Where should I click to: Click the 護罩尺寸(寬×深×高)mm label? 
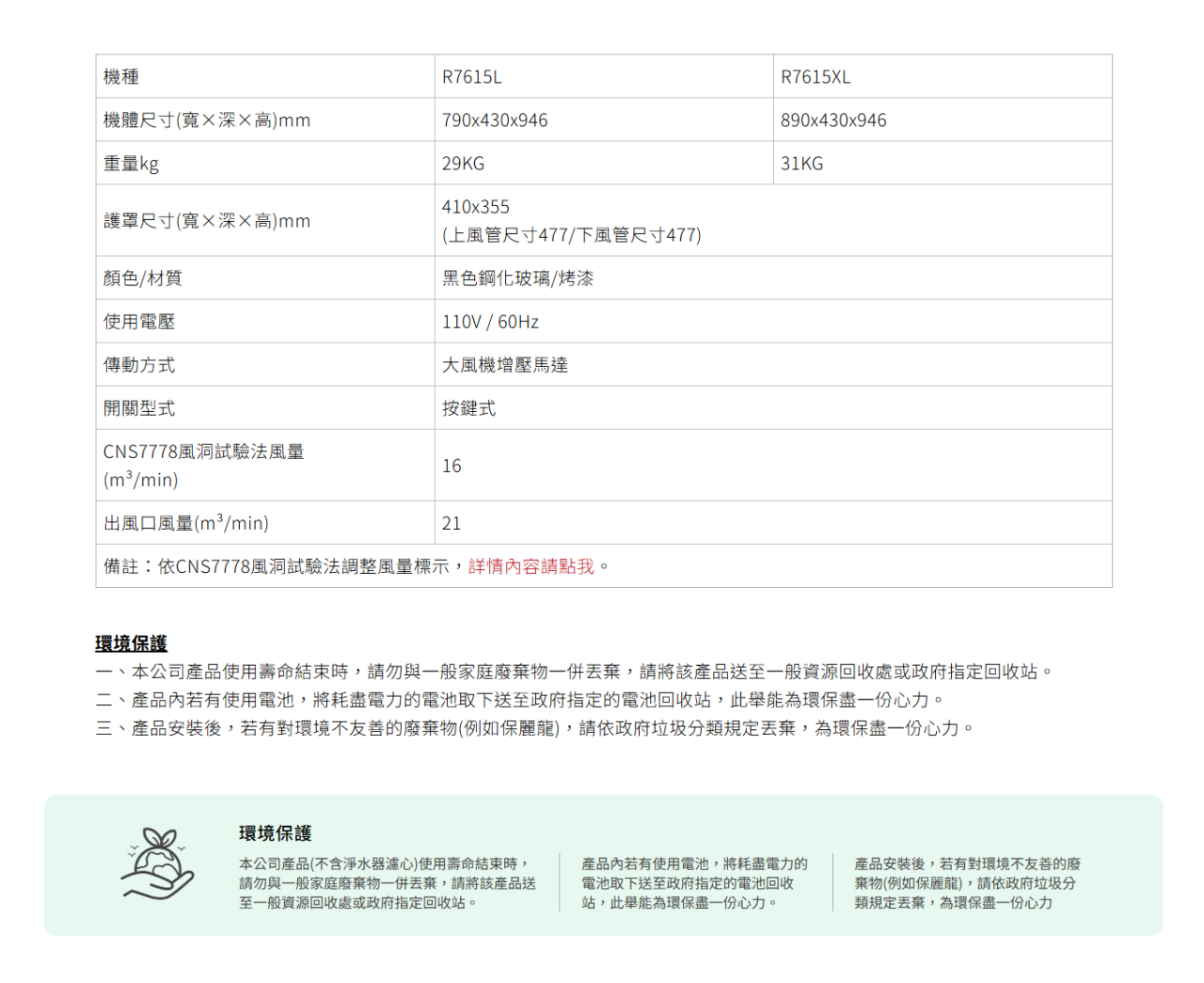point(207,221)
